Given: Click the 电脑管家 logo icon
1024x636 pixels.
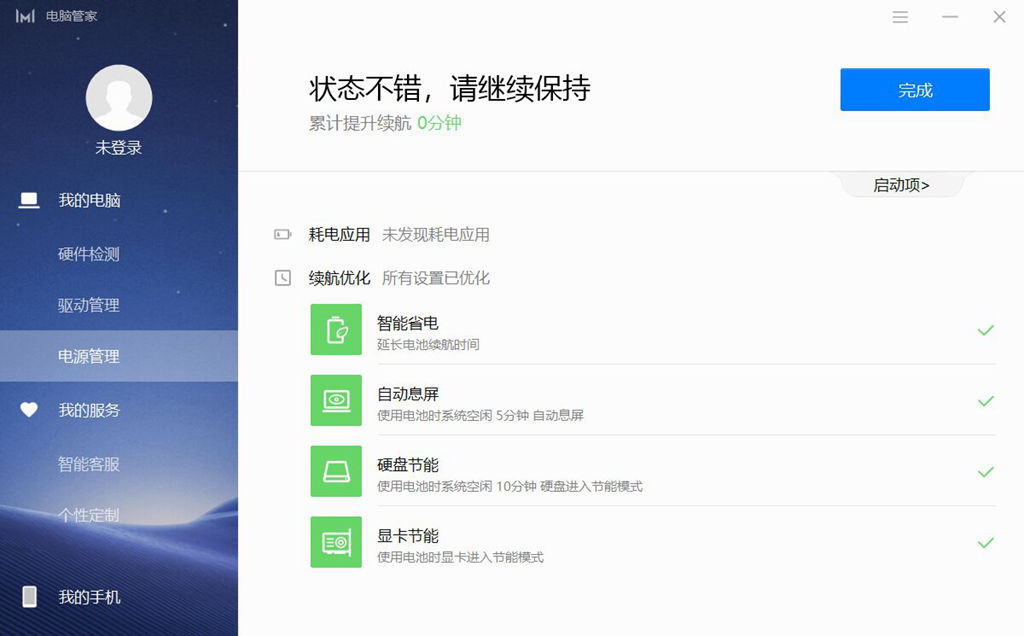Looking at the screenshot, I should (25, 16).
